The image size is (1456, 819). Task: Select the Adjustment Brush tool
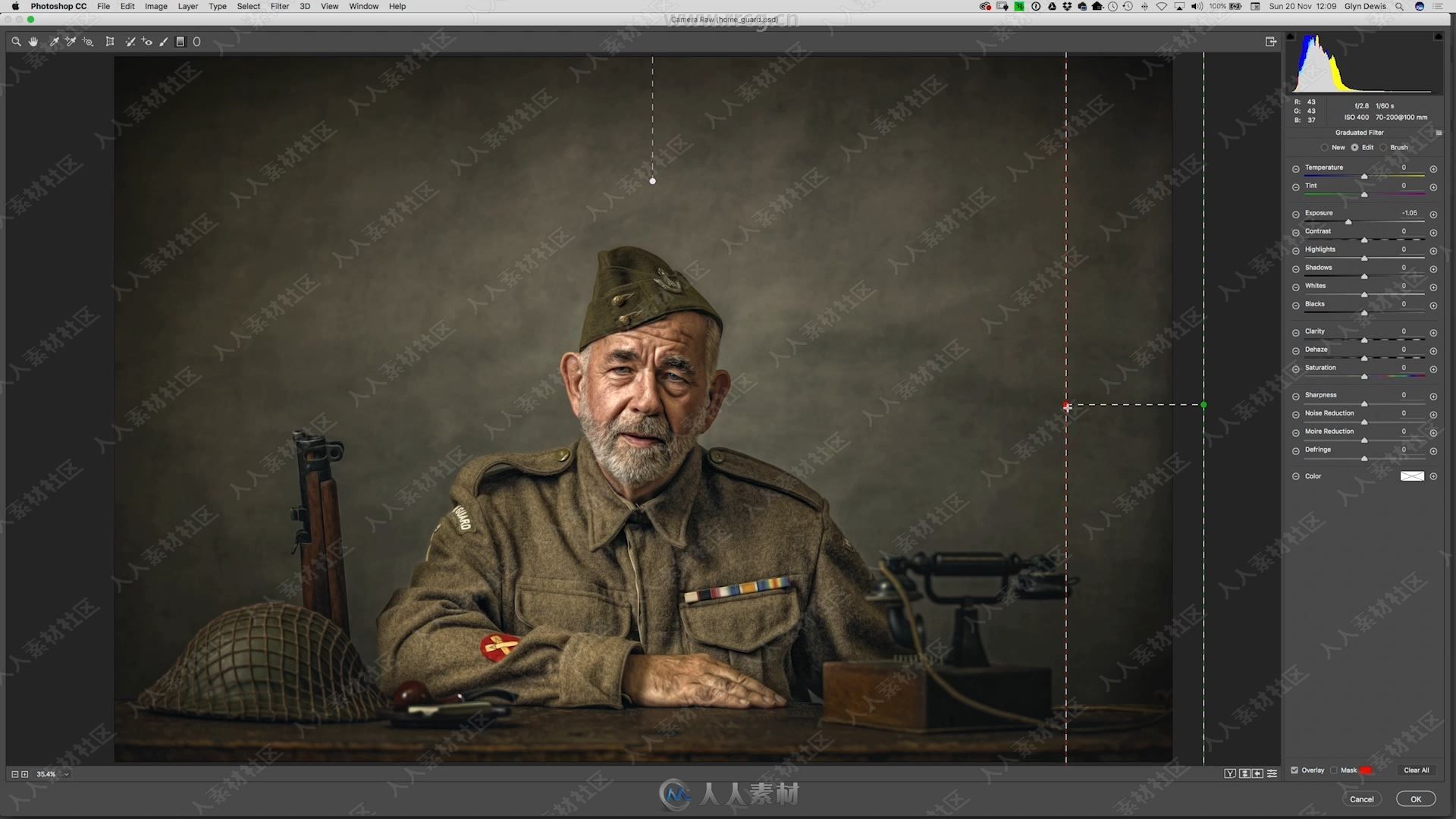[164, 42]
